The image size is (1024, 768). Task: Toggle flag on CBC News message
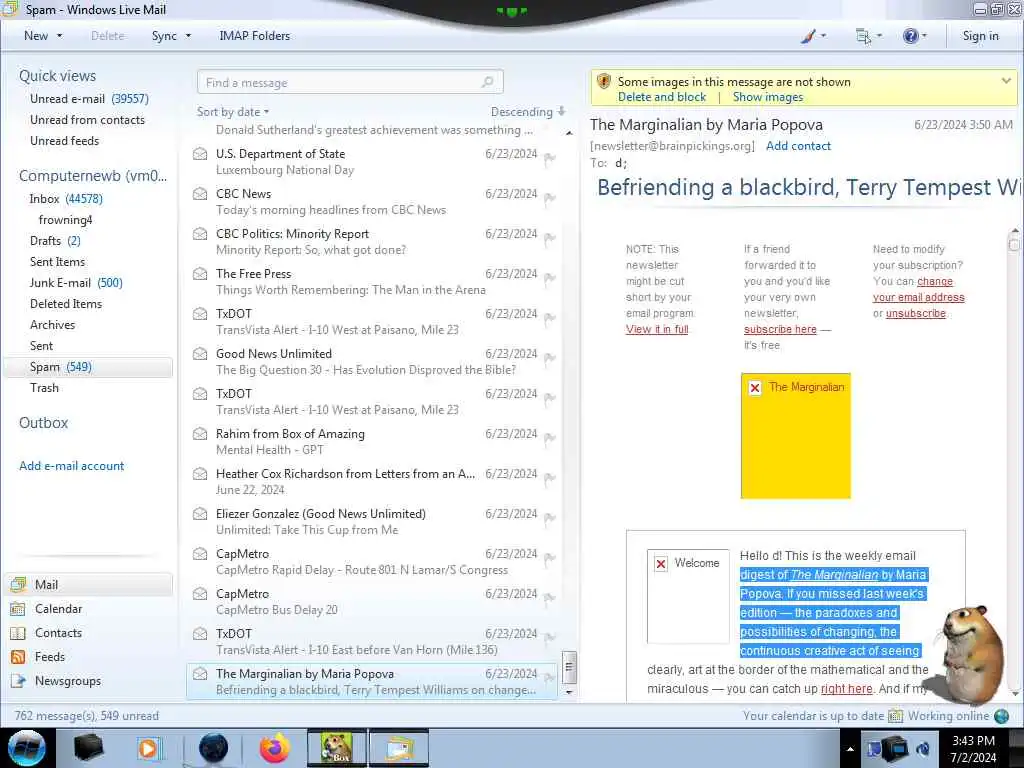coord(550,198)
